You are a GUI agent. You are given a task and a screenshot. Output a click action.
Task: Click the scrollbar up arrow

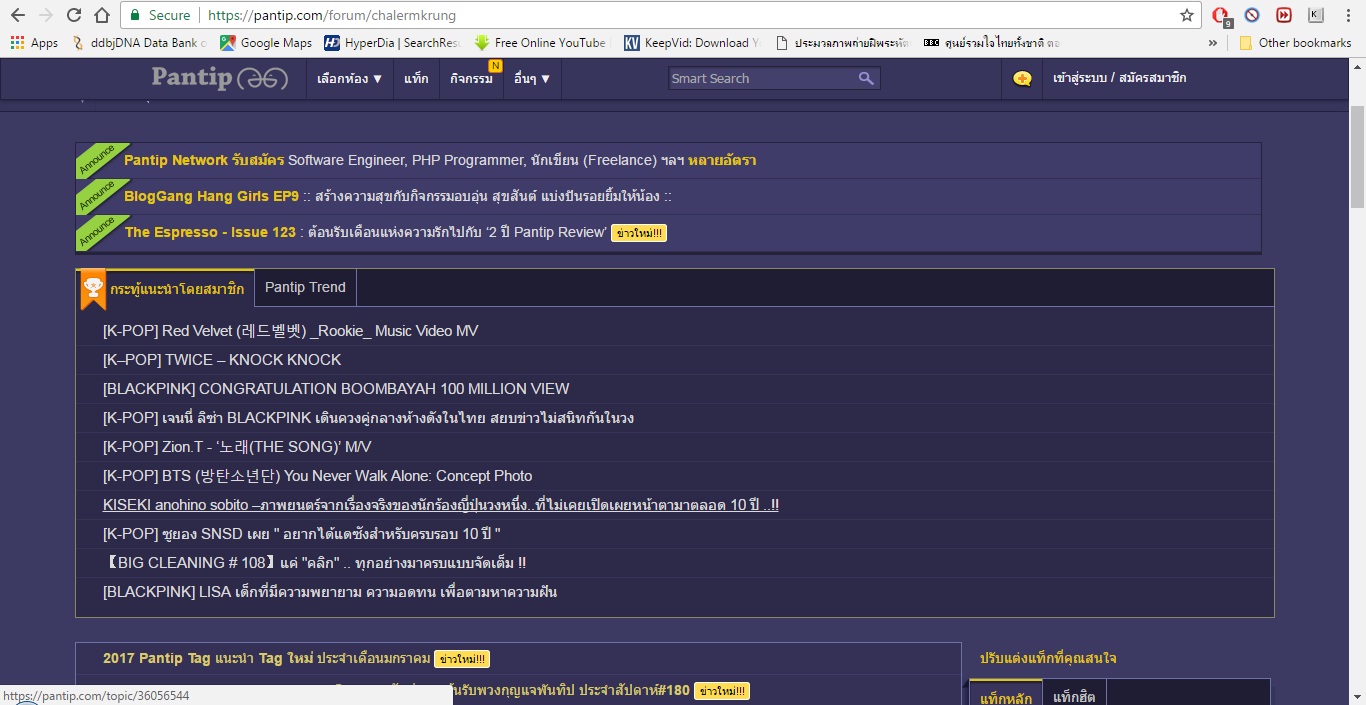pyautogui.click(x=1357, y=66)
